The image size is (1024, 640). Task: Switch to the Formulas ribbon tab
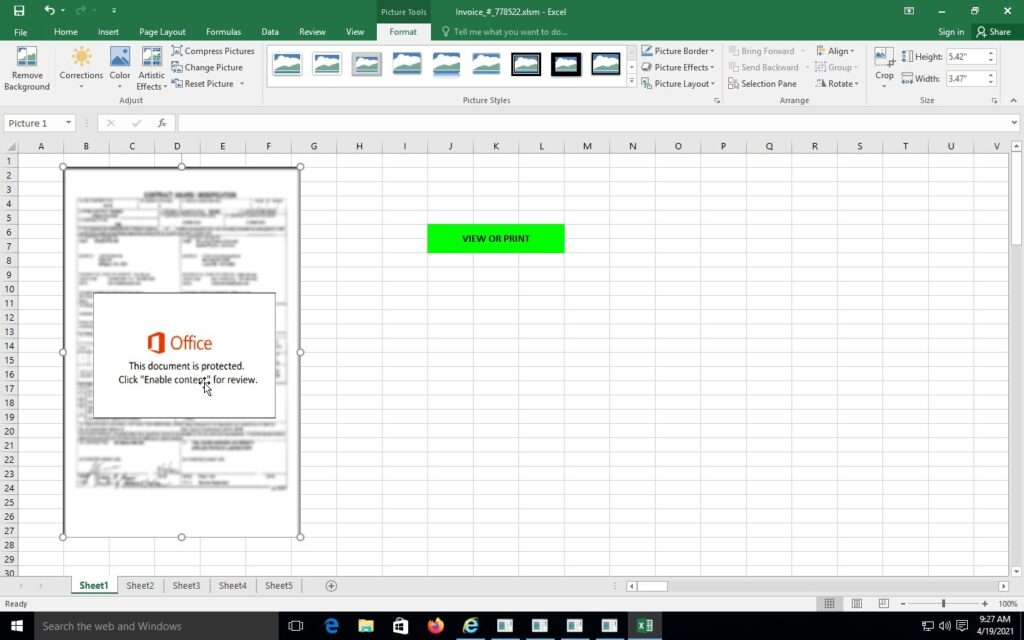[x=223, y=31]
